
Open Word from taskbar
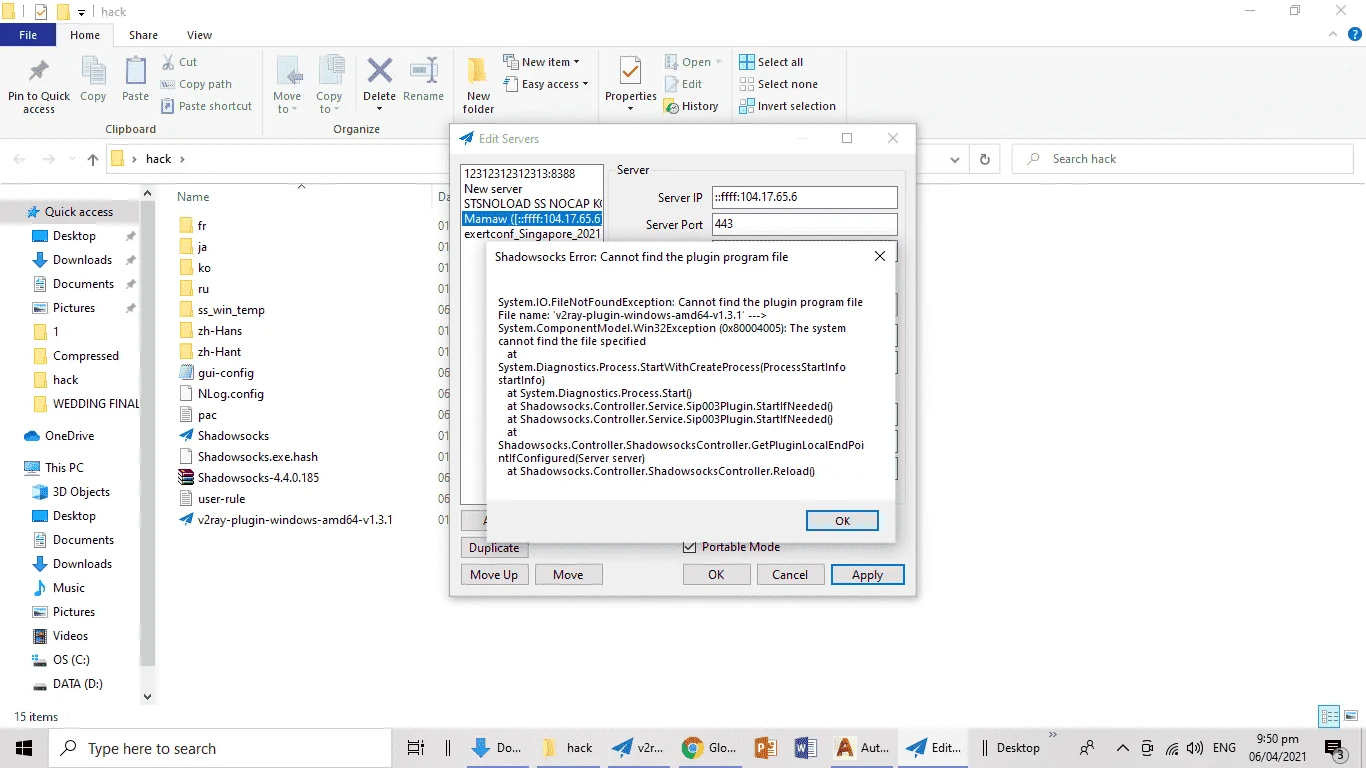806,748
